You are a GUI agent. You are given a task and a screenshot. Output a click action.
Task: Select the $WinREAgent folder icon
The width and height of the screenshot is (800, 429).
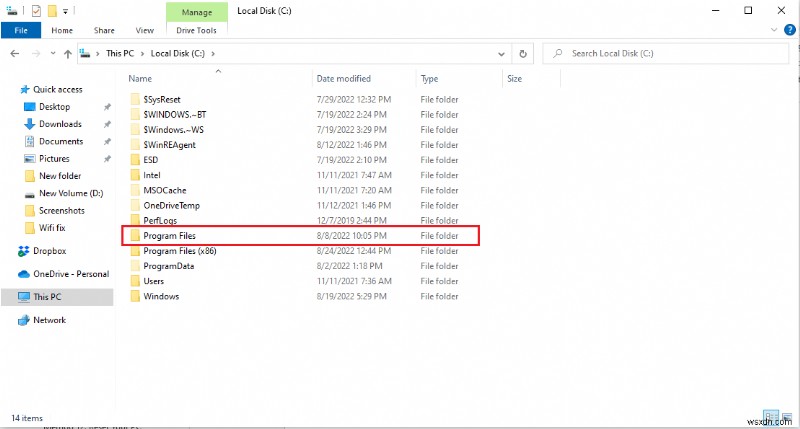[135, 145]
